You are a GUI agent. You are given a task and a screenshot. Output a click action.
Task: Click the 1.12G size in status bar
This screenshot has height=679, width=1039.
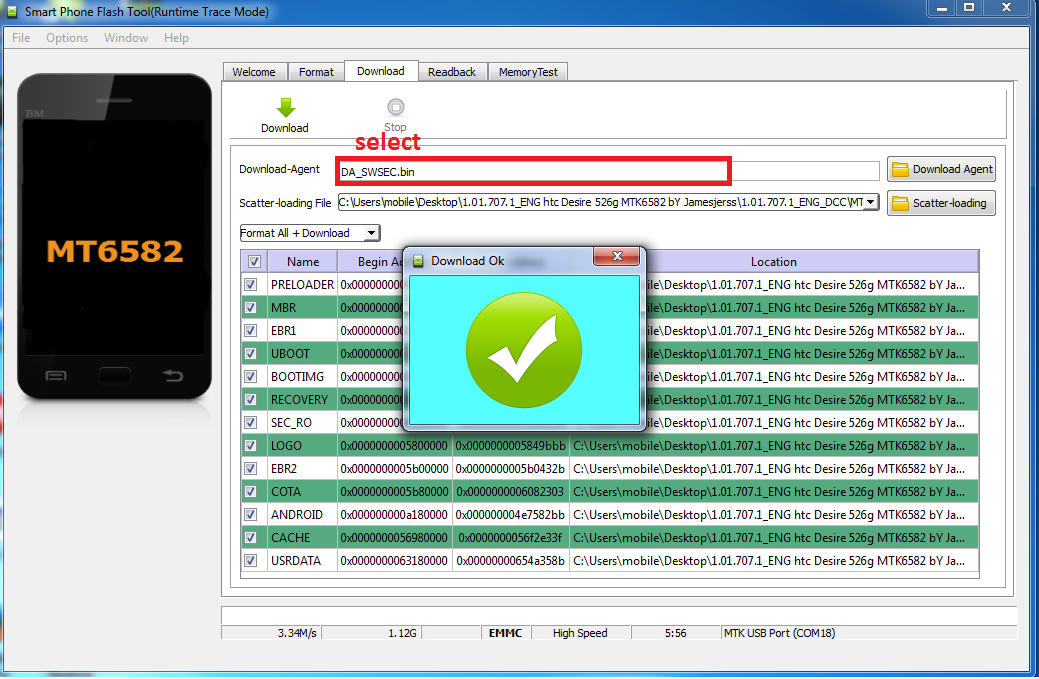coord(402,633)
